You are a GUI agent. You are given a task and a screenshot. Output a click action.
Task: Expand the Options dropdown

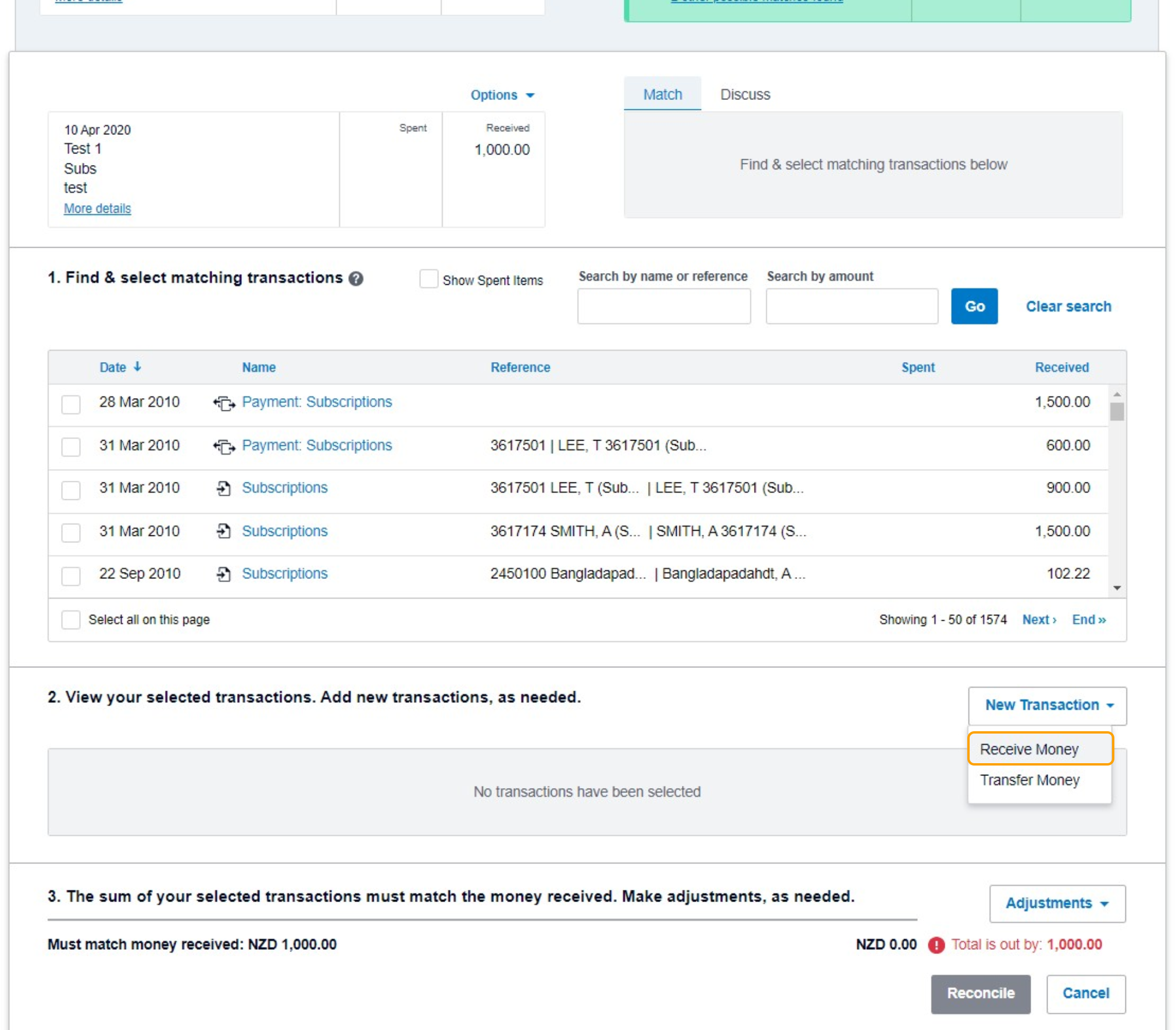(502, 95)
